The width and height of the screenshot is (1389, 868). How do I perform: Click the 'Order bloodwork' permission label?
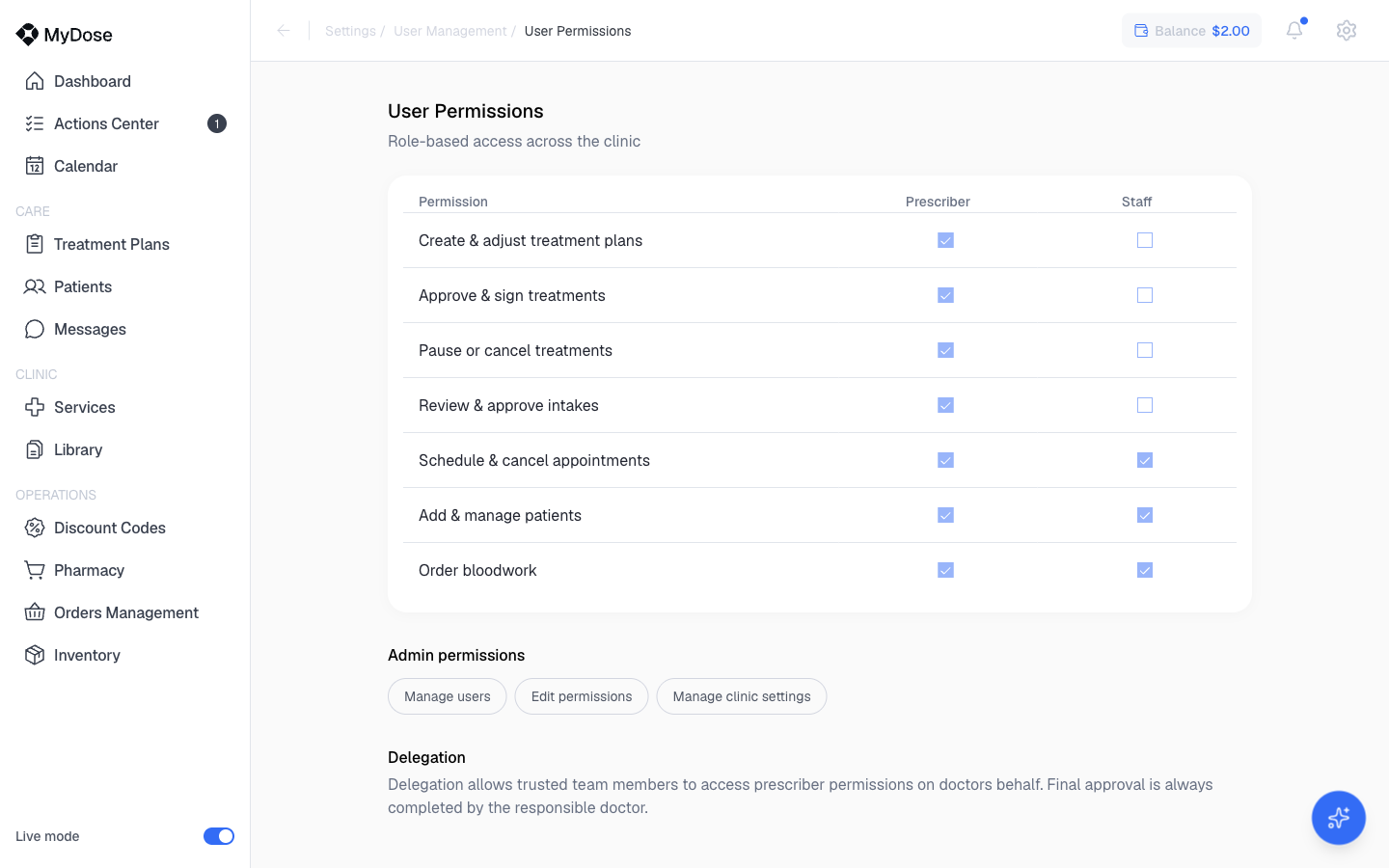coord(477,570)
